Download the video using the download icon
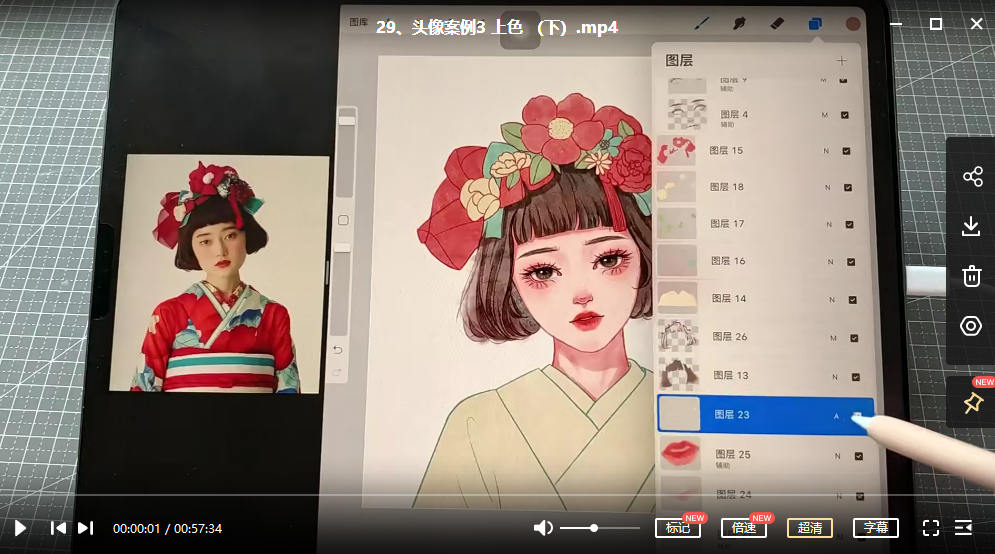Image resolution: width=995 pixels, height=554 pixels. coord(972,227)
